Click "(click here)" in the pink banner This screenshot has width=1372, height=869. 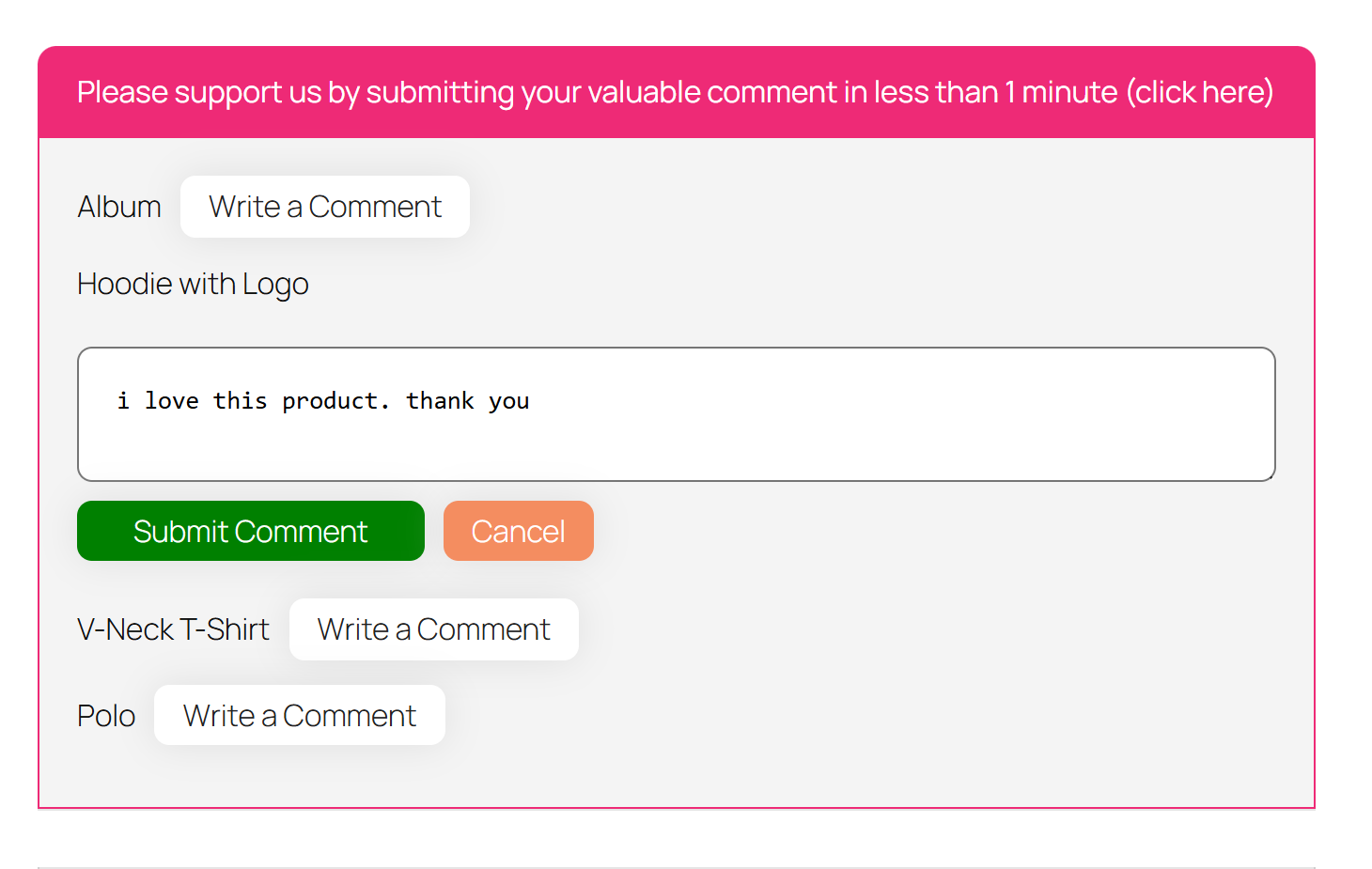1199,92
